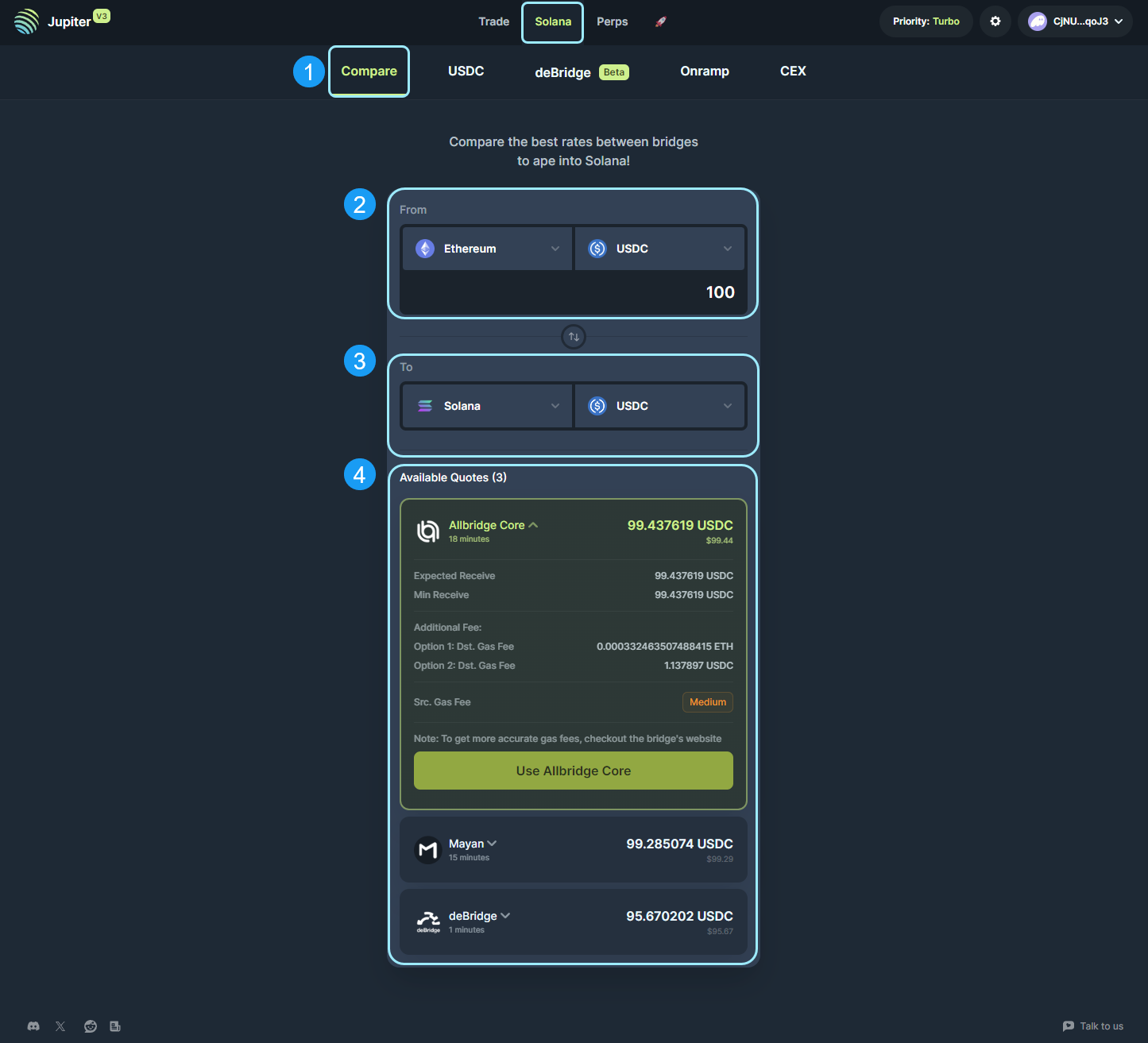This screenshot has height=1043, width=1148.
Task: Collapse the Allbridge Core quote details
Action: [533, 525]
